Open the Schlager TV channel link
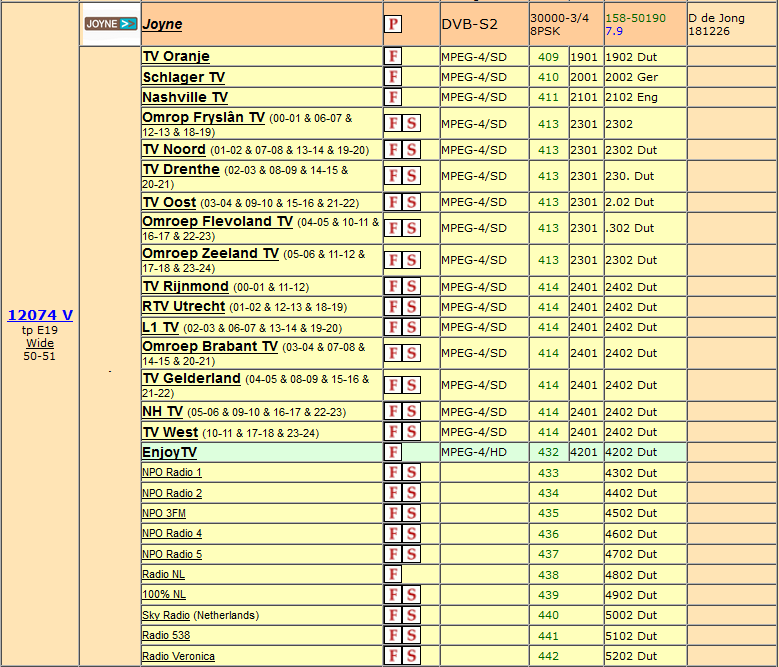779x667 pixels. click(183, 77)
